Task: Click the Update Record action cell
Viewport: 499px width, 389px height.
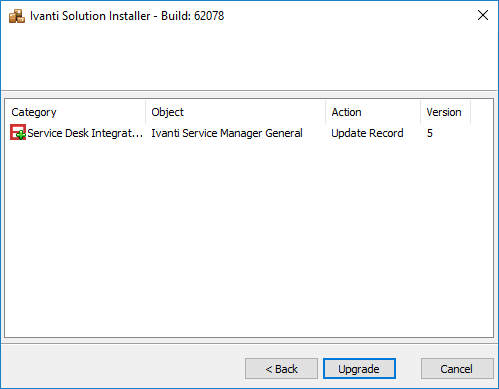Action: point(367,133)
